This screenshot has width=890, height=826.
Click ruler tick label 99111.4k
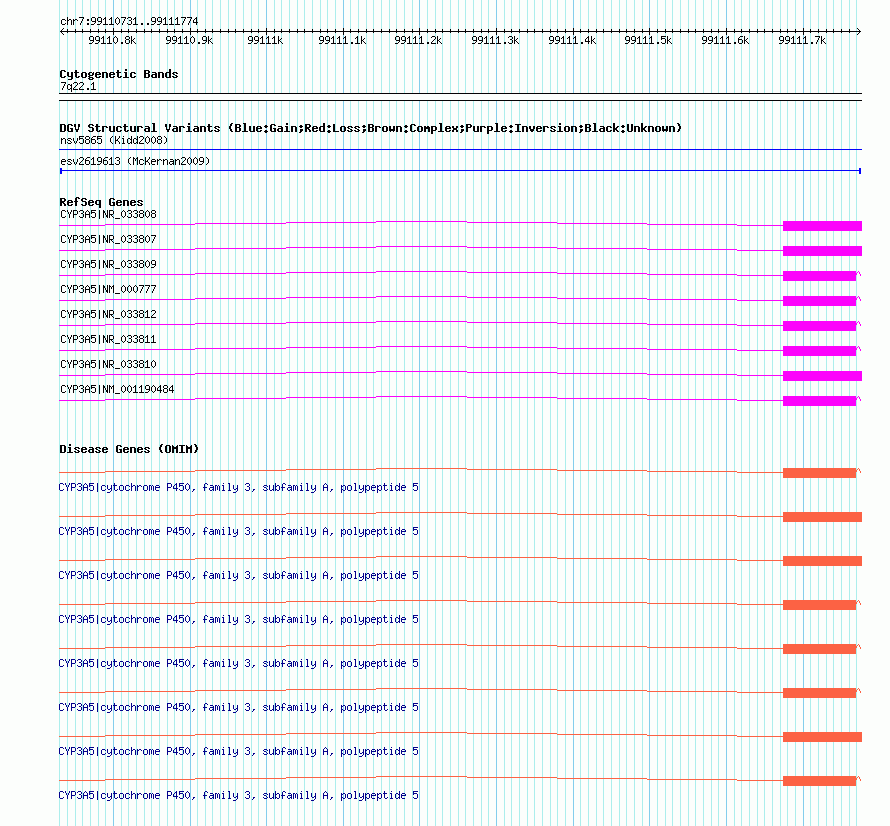coord(572,40)
